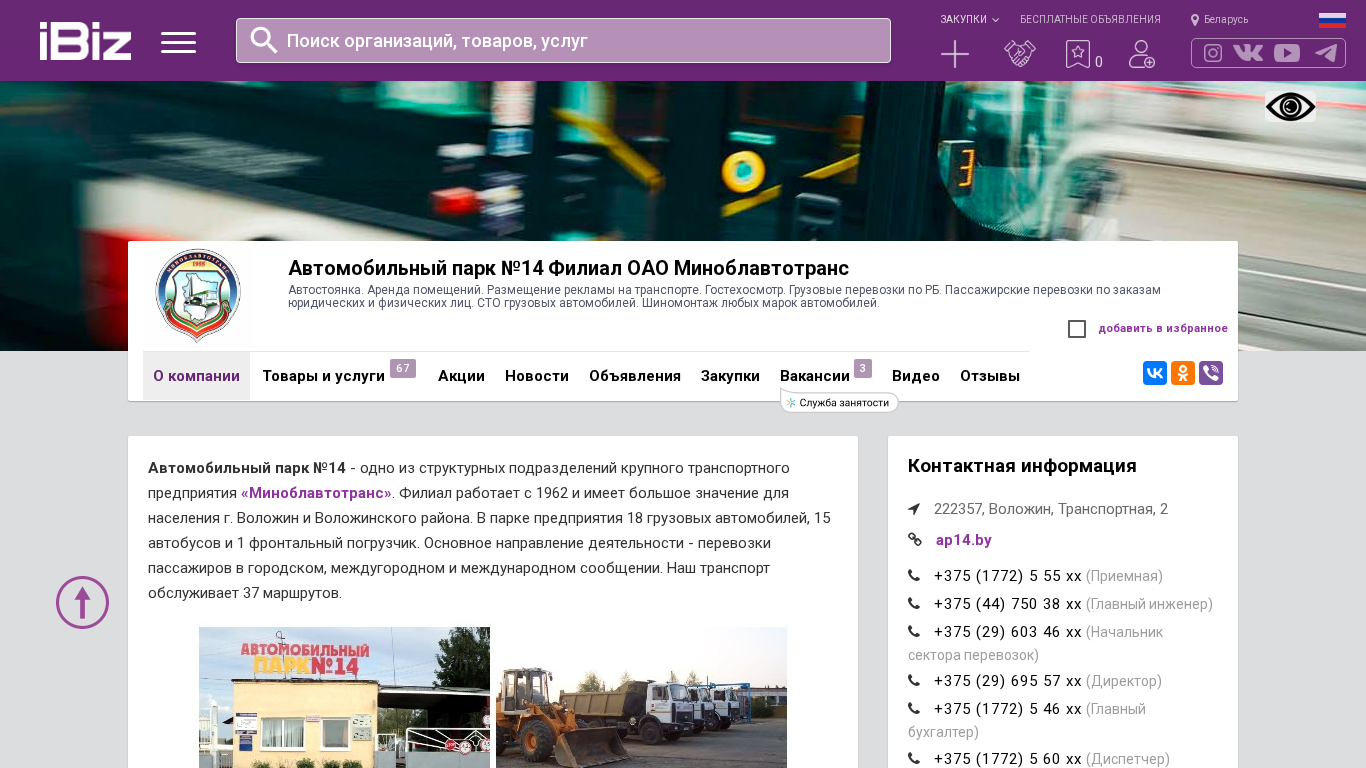
Task: Reveal the Начальник сектора перевозок phone
Action: click(x=1007, y=632)
